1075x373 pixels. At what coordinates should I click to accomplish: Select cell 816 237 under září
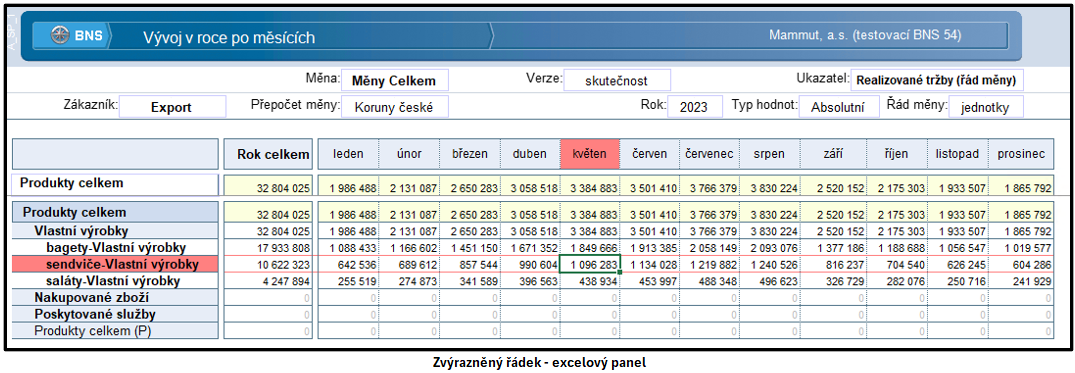click(834, 264)
